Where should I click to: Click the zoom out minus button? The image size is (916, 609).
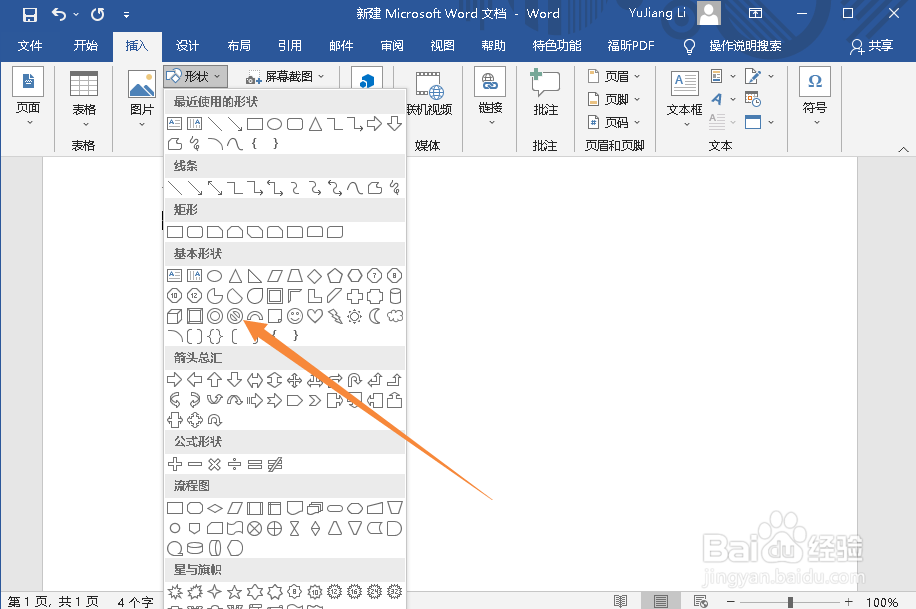click(730, 601)
